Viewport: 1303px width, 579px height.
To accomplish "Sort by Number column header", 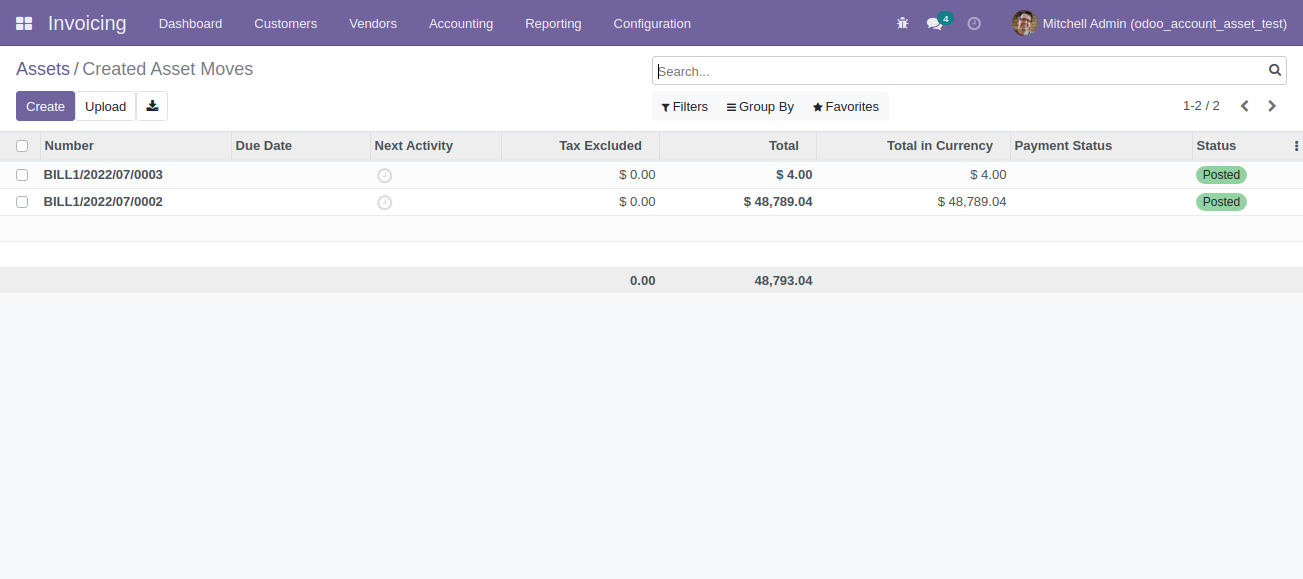I will [x=136, y=146].
